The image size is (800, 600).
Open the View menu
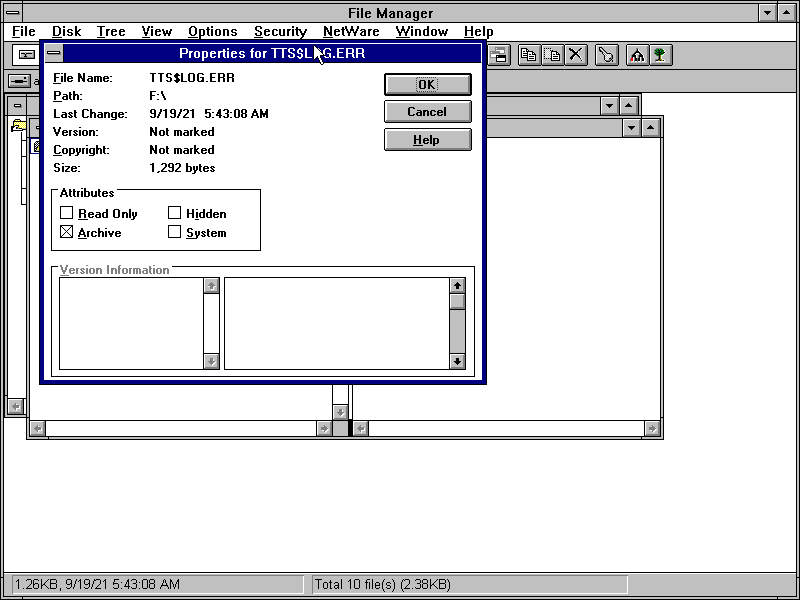pyautogui.click(x=157, y=31)
